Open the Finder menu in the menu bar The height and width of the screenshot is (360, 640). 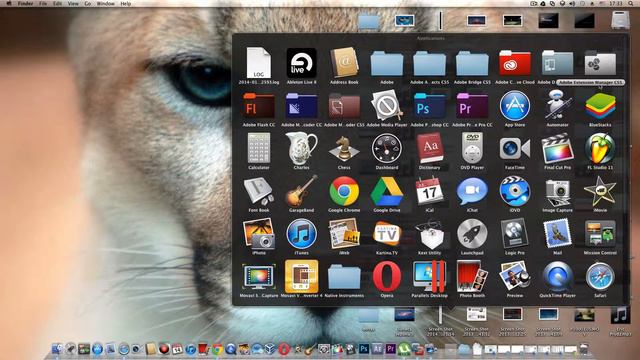click(25, 3)
